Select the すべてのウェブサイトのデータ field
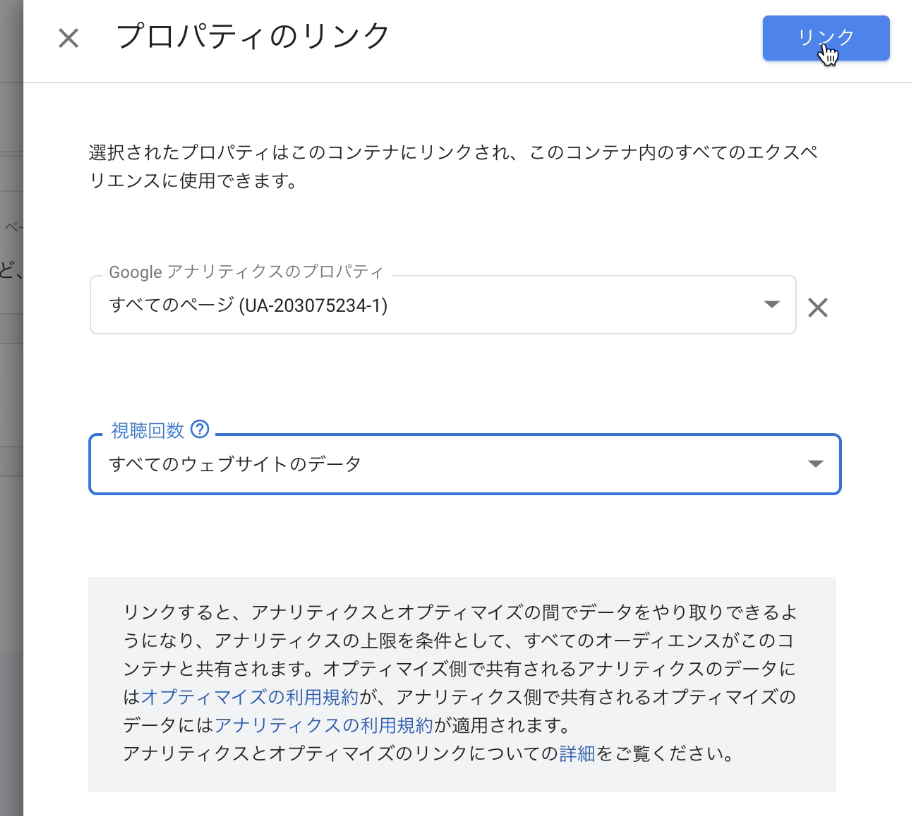Image resolution: width=912 pixels, height=816 pixels. [465, 464]
